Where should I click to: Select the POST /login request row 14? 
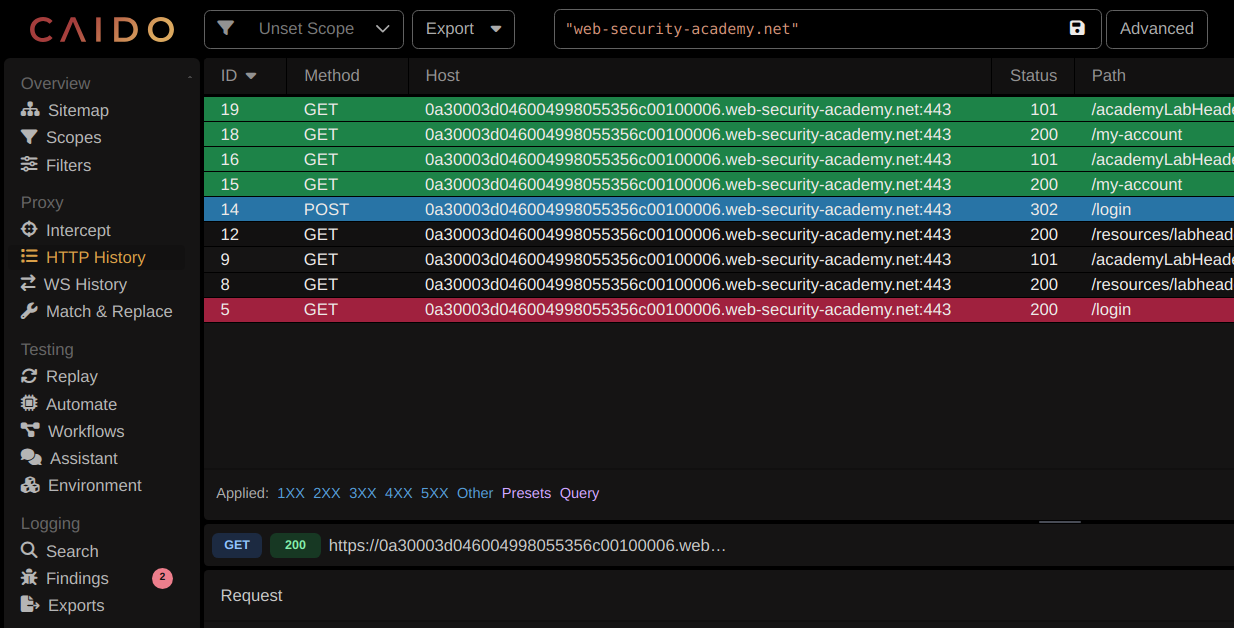(719, 210)
